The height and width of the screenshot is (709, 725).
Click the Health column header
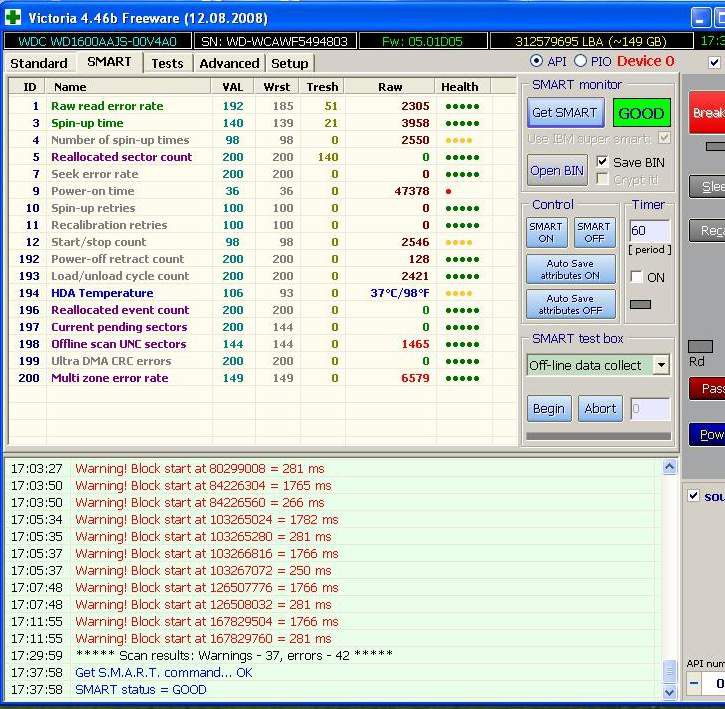click(462, 87)
